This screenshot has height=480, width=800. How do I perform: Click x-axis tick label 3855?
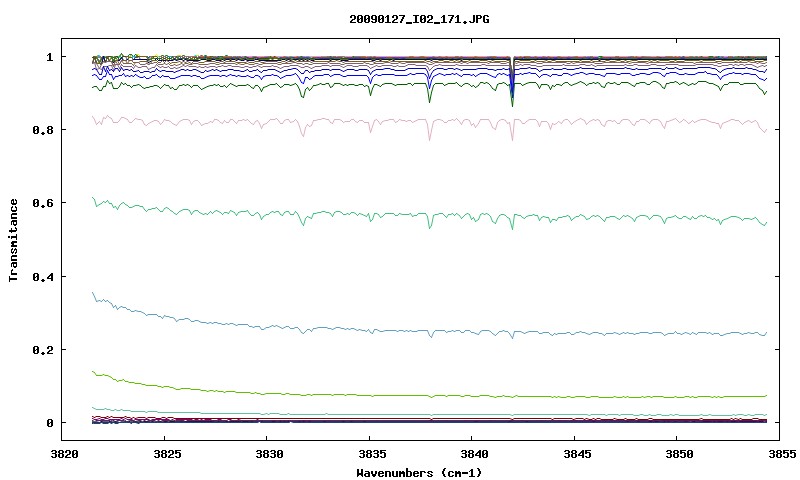pos(782,454)
